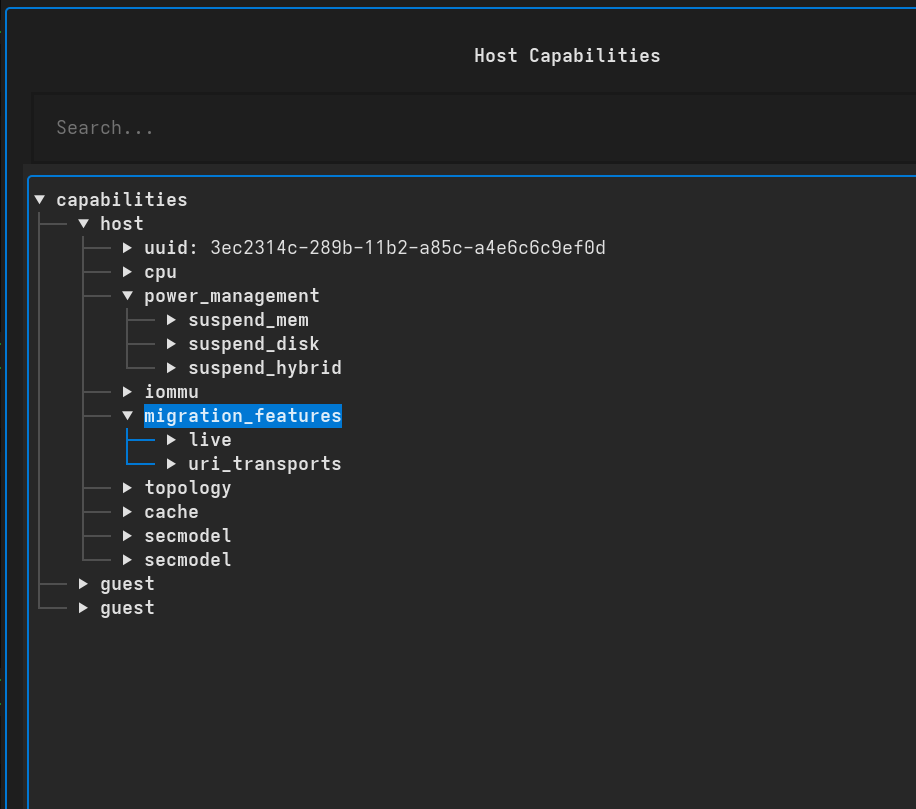
Task: Expand the uuid entry
Action: pyautogui.click(x=127, y=247)
